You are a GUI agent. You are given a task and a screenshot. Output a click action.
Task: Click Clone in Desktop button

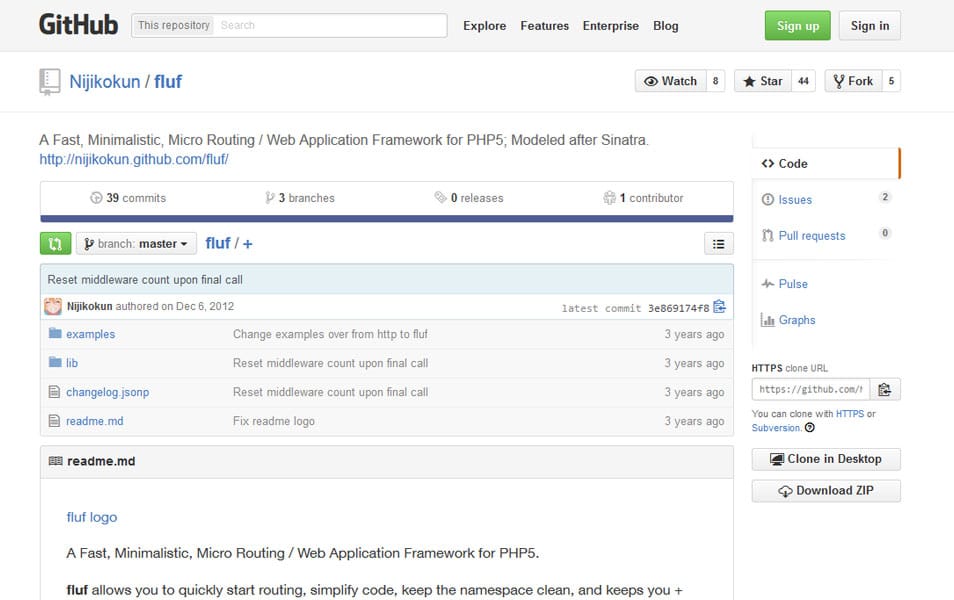pos(826,459)
